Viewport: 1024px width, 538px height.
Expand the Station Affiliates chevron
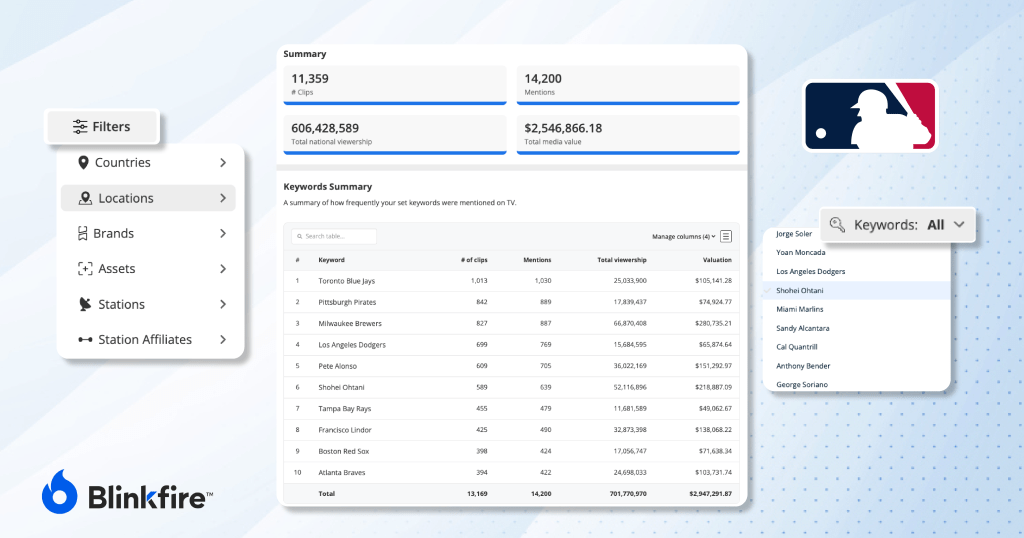[223, 340]
